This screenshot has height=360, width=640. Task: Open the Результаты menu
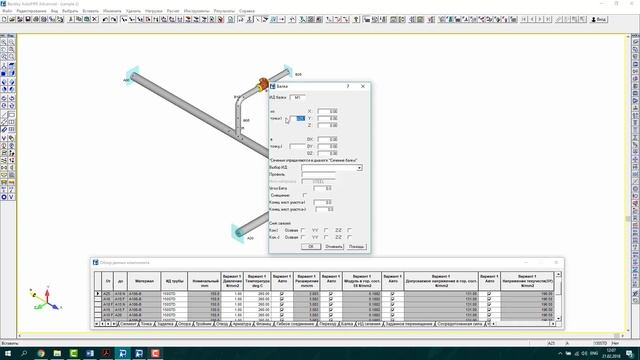224,11
